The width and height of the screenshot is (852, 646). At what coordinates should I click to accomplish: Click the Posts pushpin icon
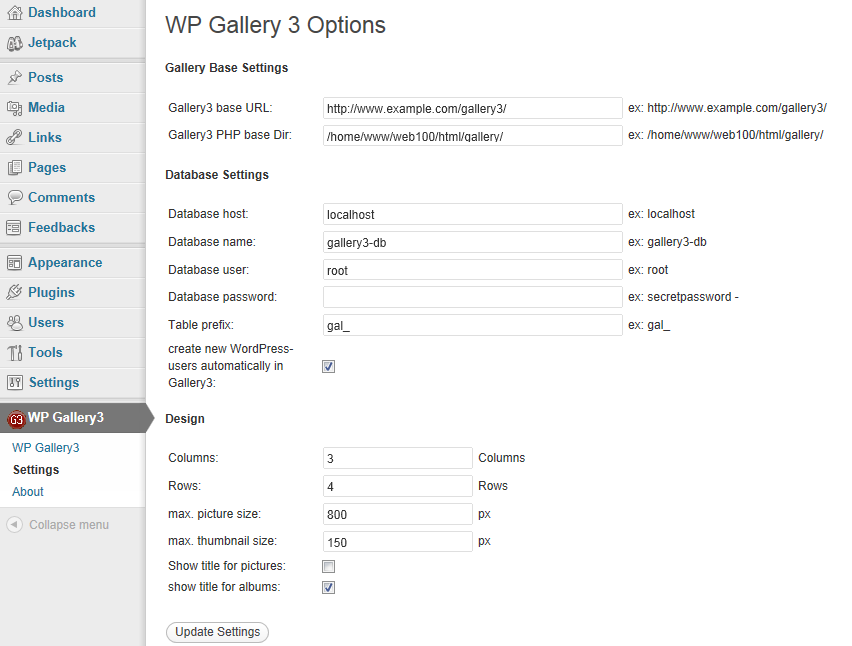coord(15,78)
